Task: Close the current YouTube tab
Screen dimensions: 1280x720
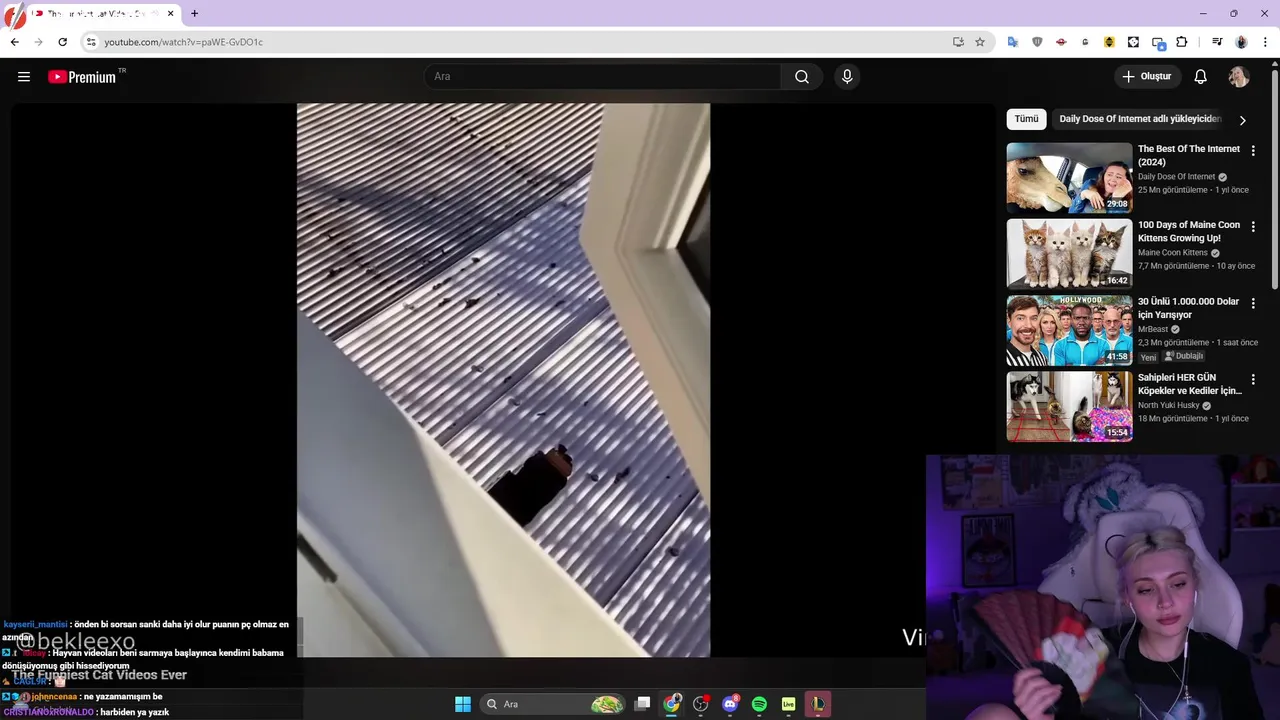Action: [x=171, y=14]
